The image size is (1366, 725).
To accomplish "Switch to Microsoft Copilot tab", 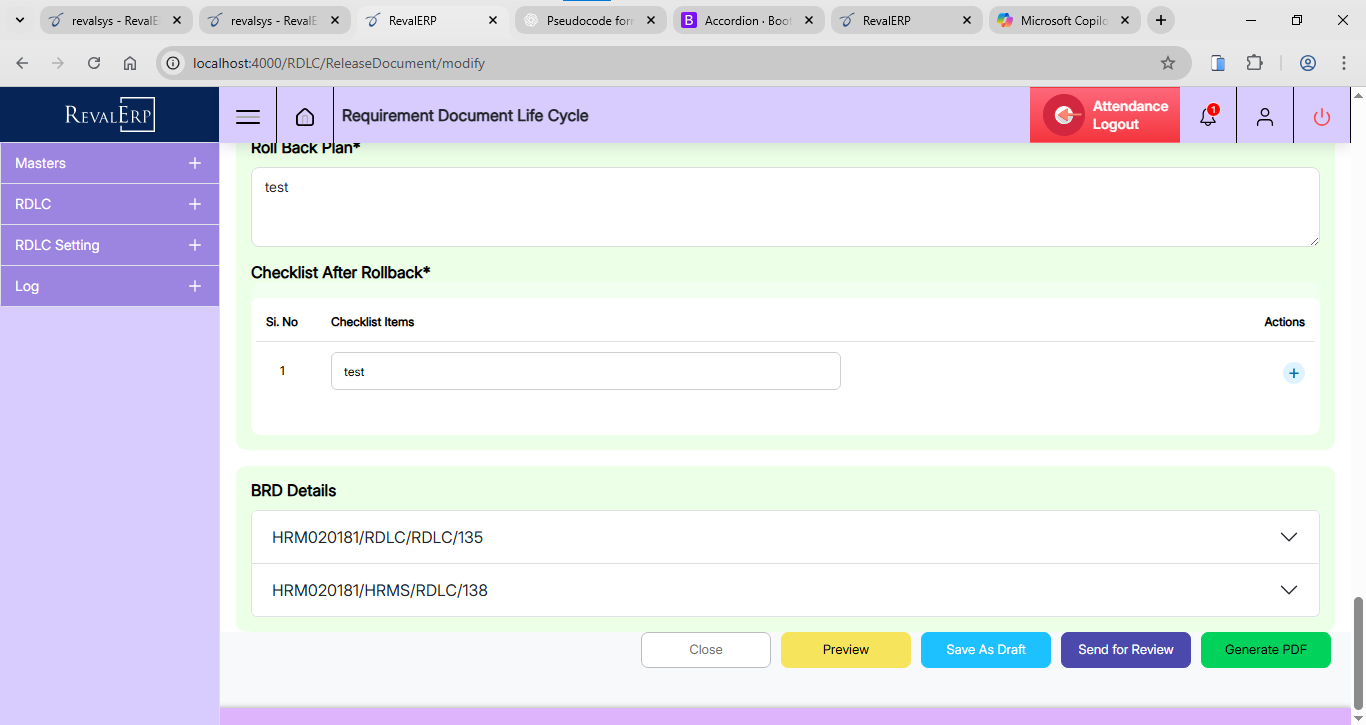I will [1062, 20].
